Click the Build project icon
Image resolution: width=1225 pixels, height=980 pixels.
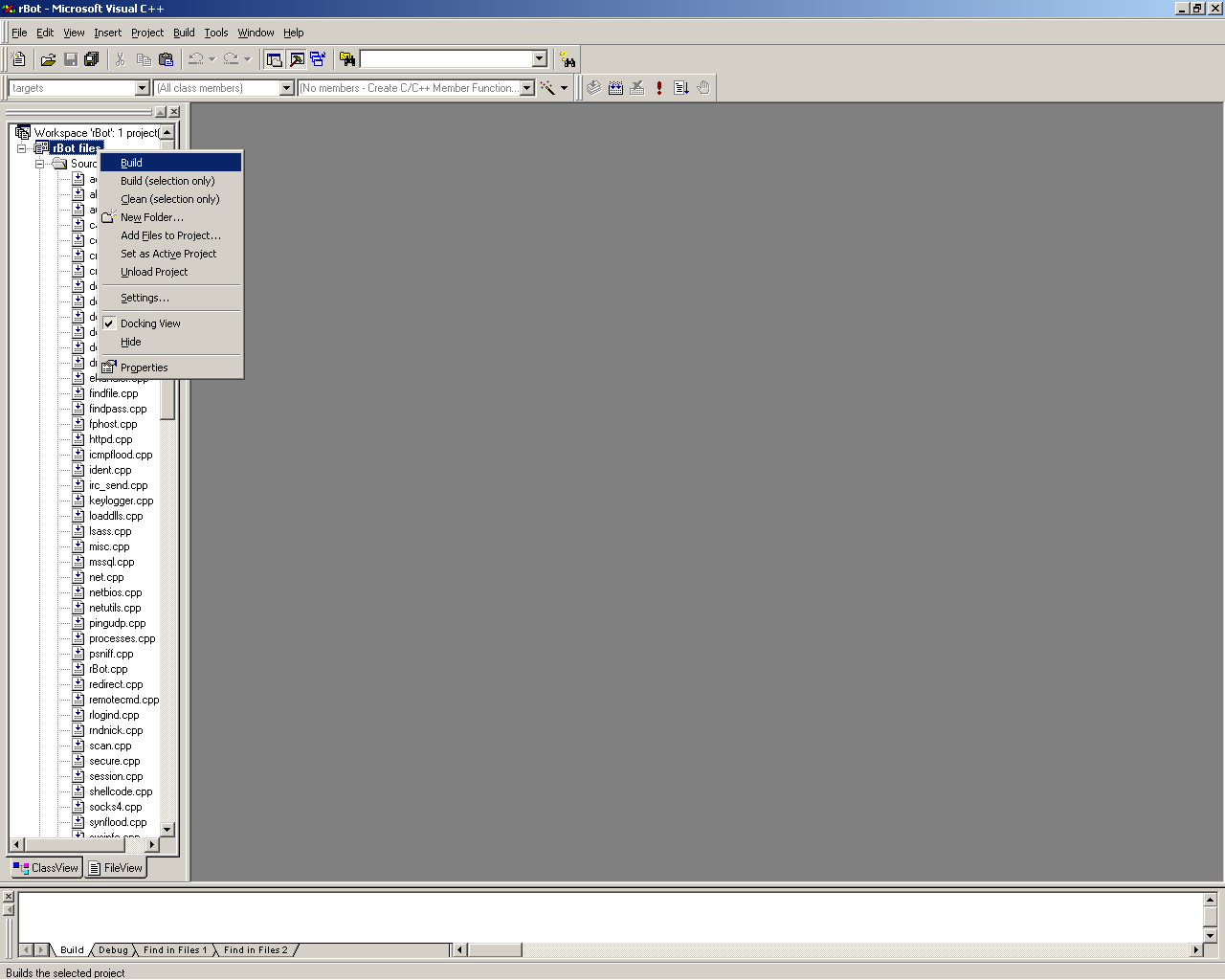pos(615,88)
